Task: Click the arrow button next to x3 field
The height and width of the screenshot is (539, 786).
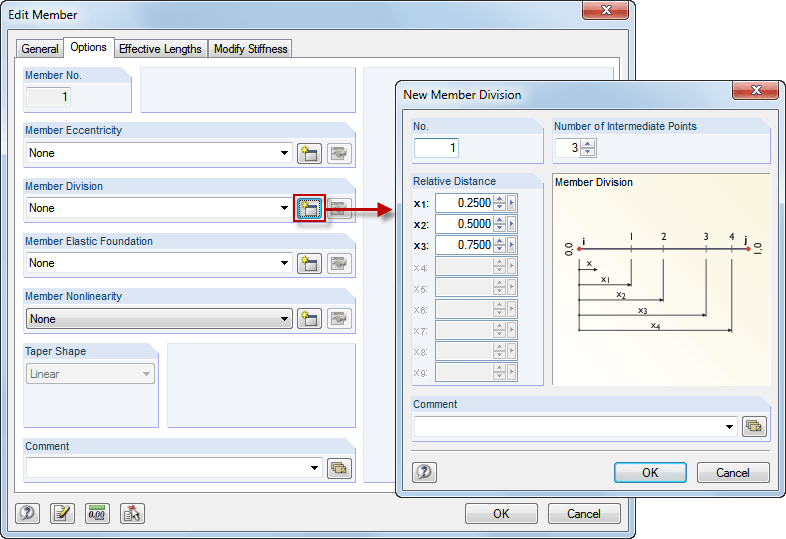Action: 511,245
